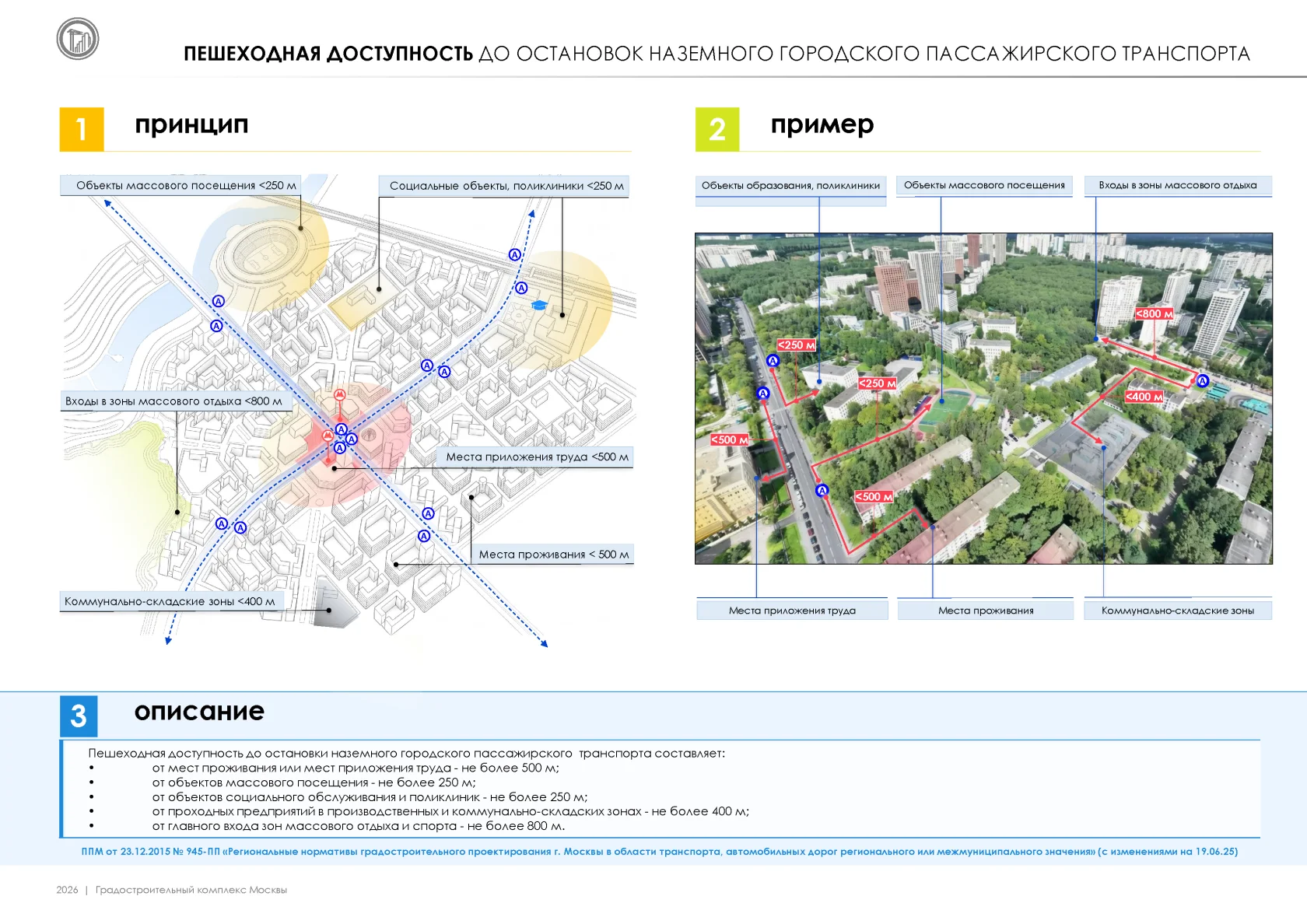Select "Объекты массового посещения" above the aerial photo
Screen dimensions: 1307x924
coord(984,185)
